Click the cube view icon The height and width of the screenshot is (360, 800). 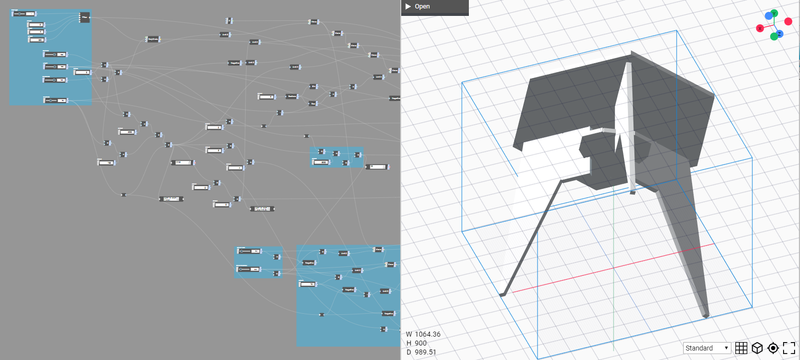coord(758,348)
